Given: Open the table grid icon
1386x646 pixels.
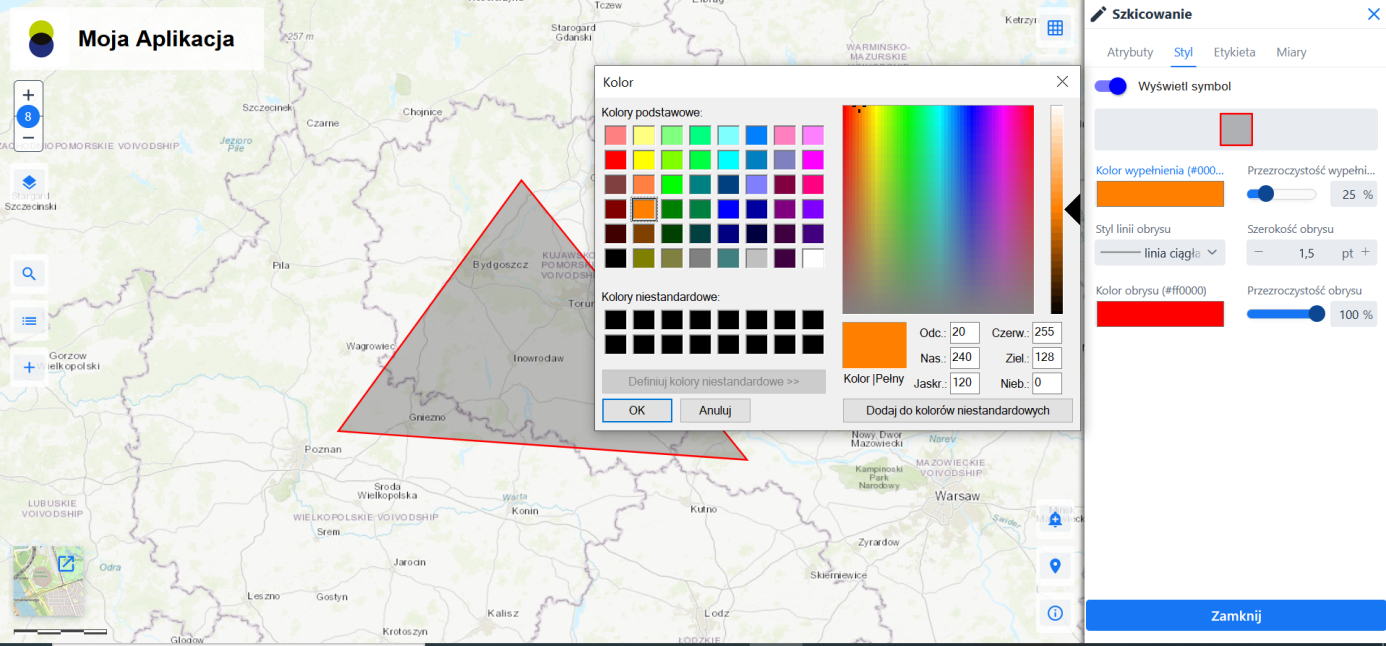Looking at the screenshot, I should [1054, 28].
